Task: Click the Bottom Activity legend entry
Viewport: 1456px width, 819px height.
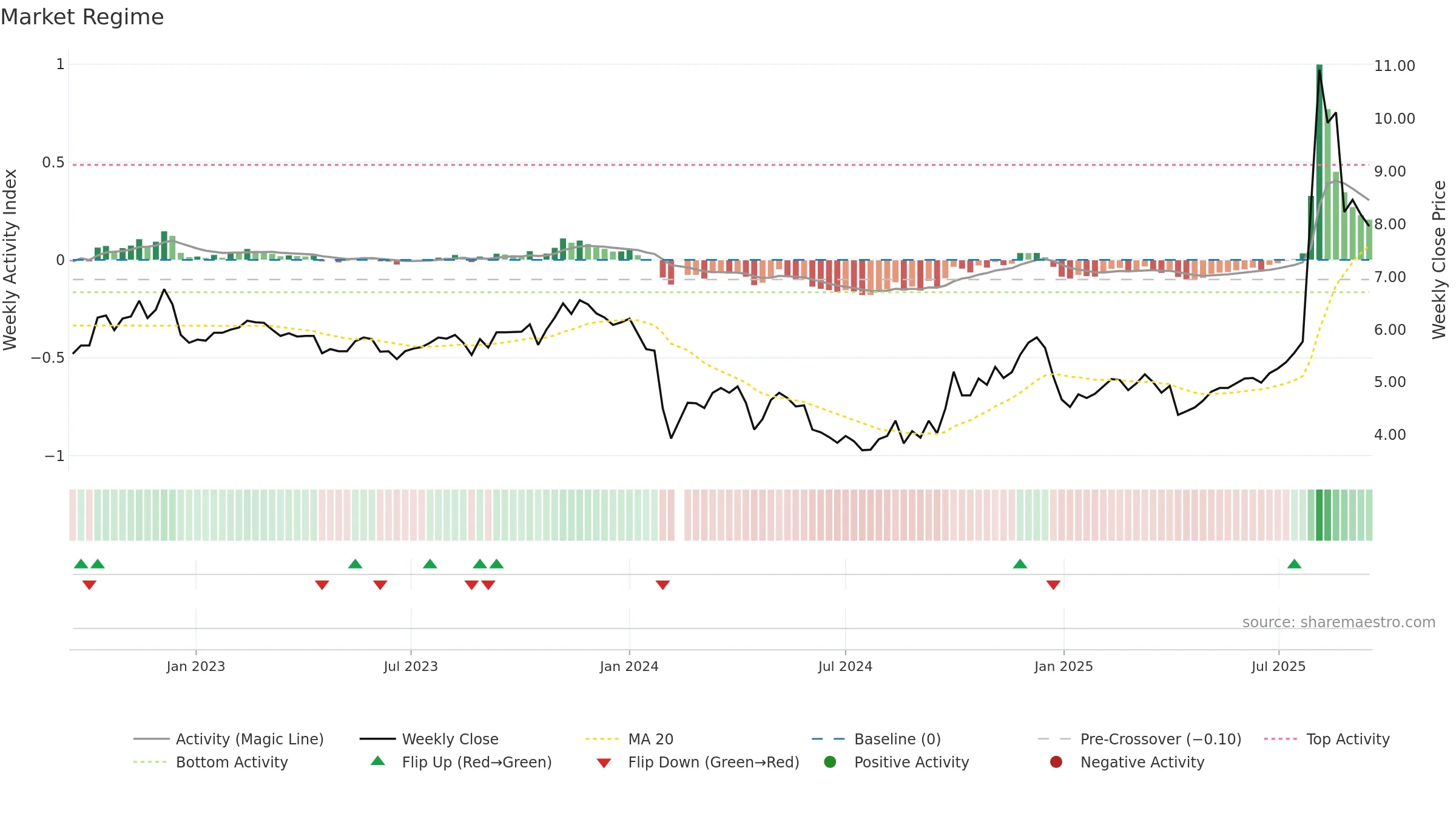Action: coord(211,762)
